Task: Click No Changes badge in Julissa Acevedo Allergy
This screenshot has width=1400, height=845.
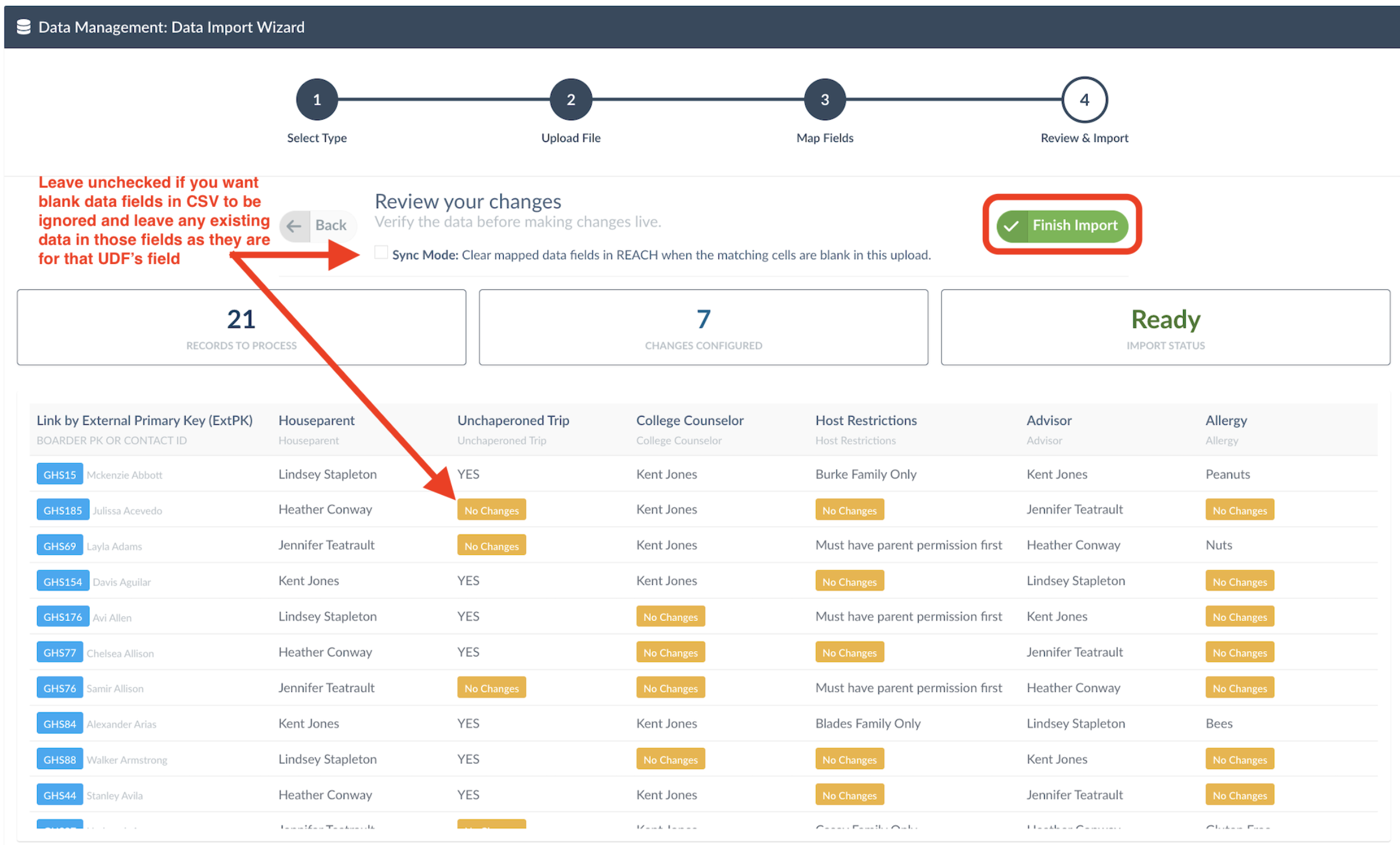Action: click(1240, 510)
